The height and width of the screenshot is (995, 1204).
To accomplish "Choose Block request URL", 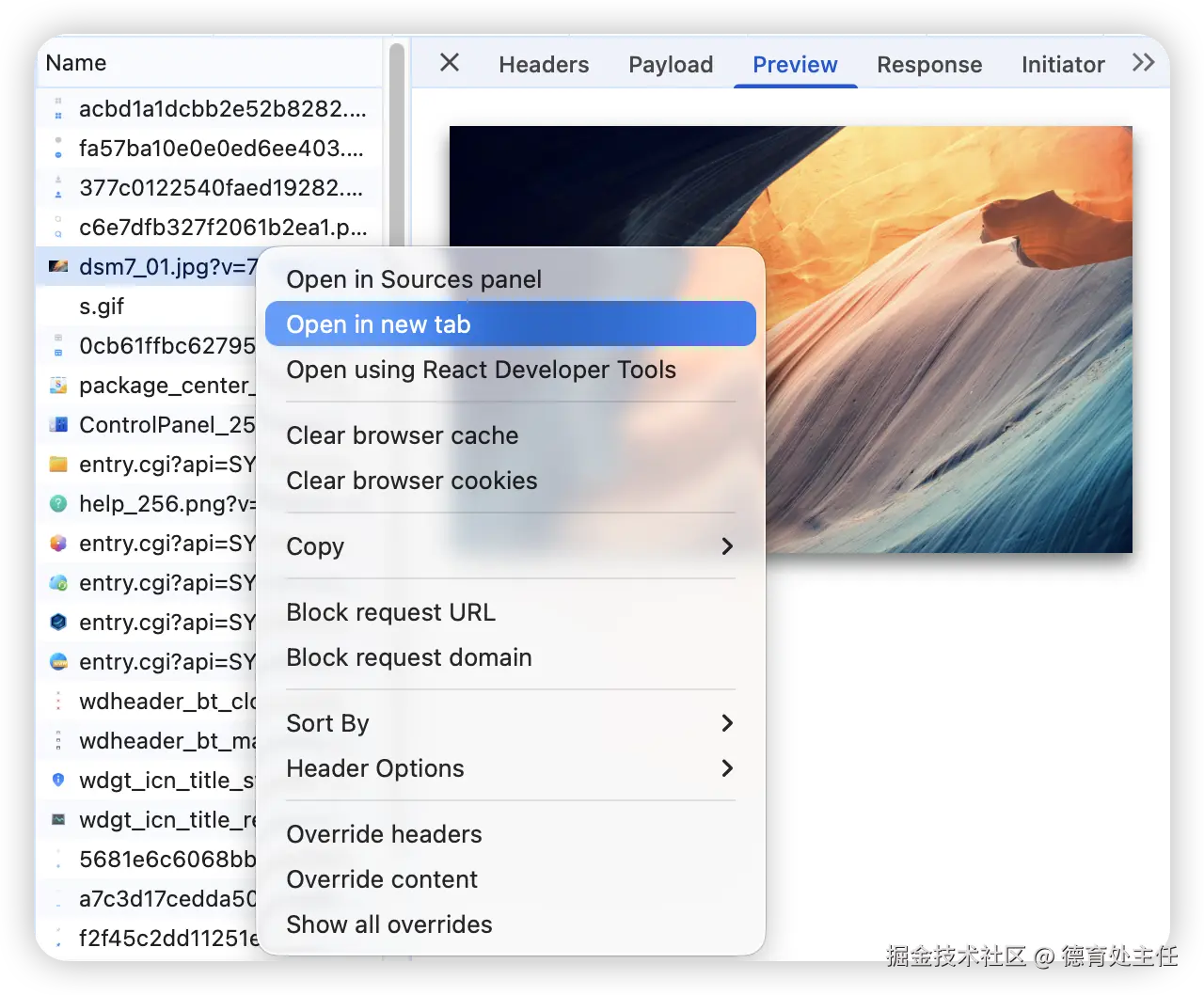I will click(x=511, y=612).
